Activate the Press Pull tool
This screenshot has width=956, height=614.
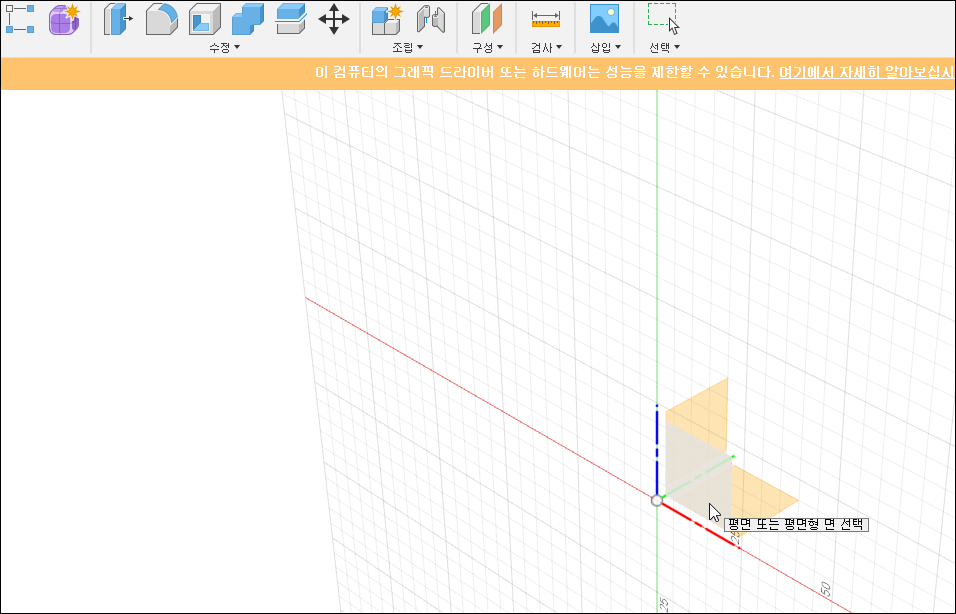(118, 19)
